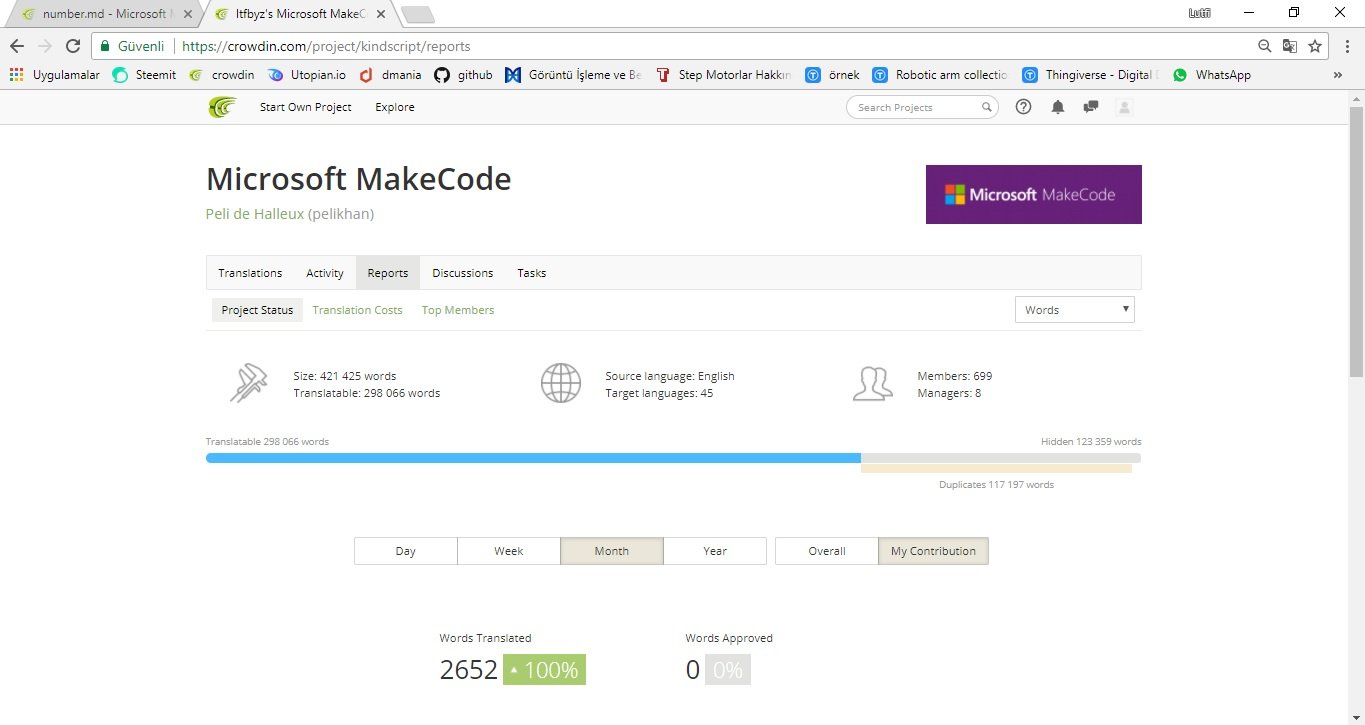Click Start Own Project link

tap(305, 107)
